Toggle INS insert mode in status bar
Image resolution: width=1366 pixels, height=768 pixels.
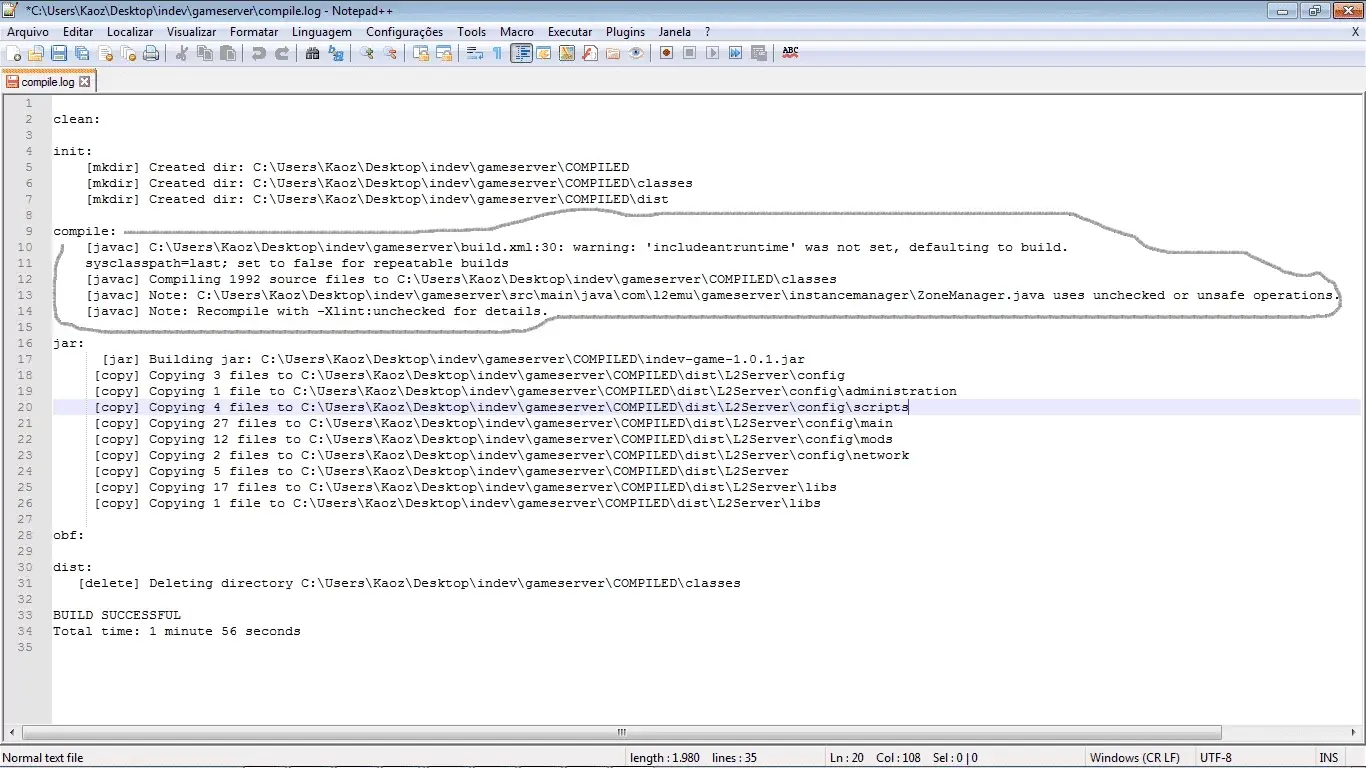pyautogui.click(x=1329, y=758)
